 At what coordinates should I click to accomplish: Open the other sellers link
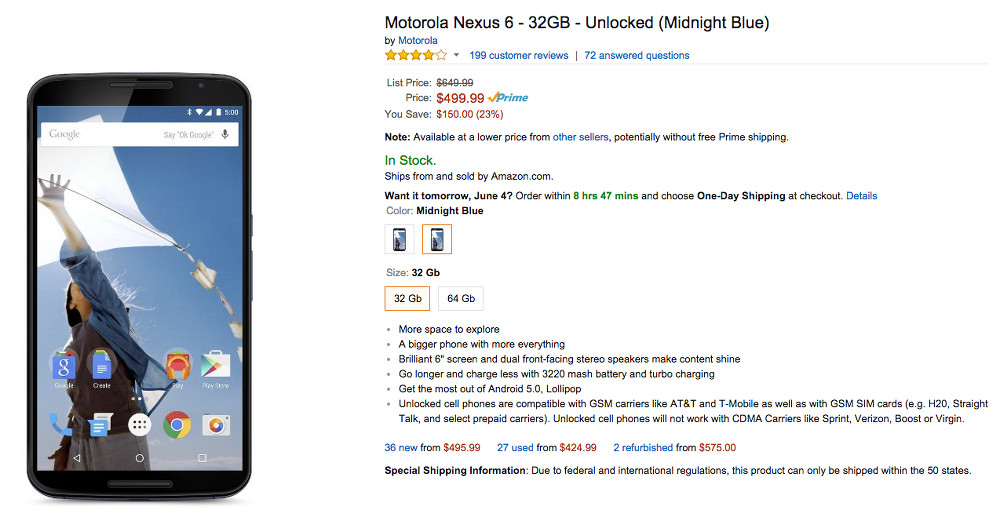pos(580,137)
